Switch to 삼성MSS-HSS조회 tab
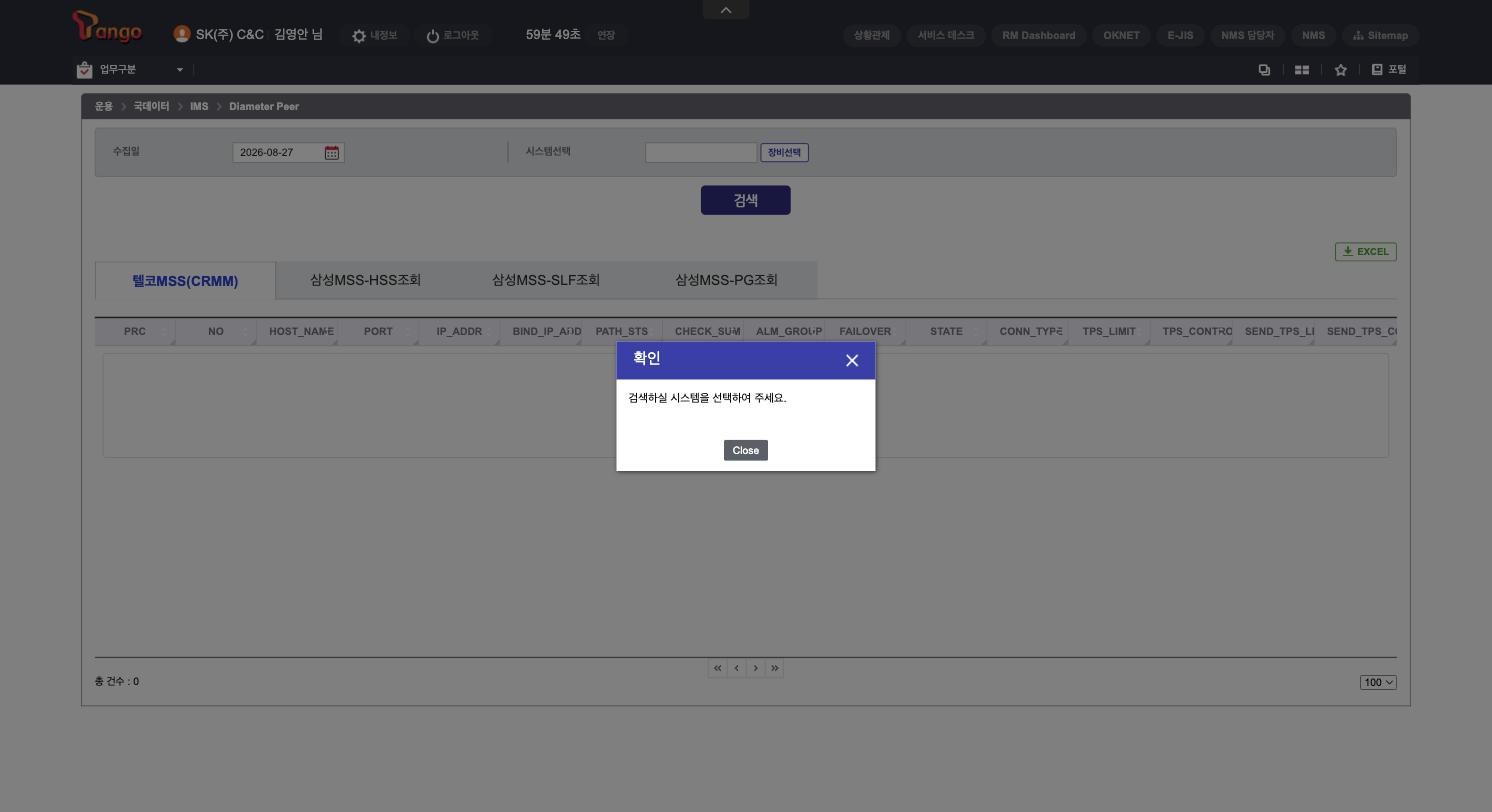1492x812 pixels. [x=365, y=280]
